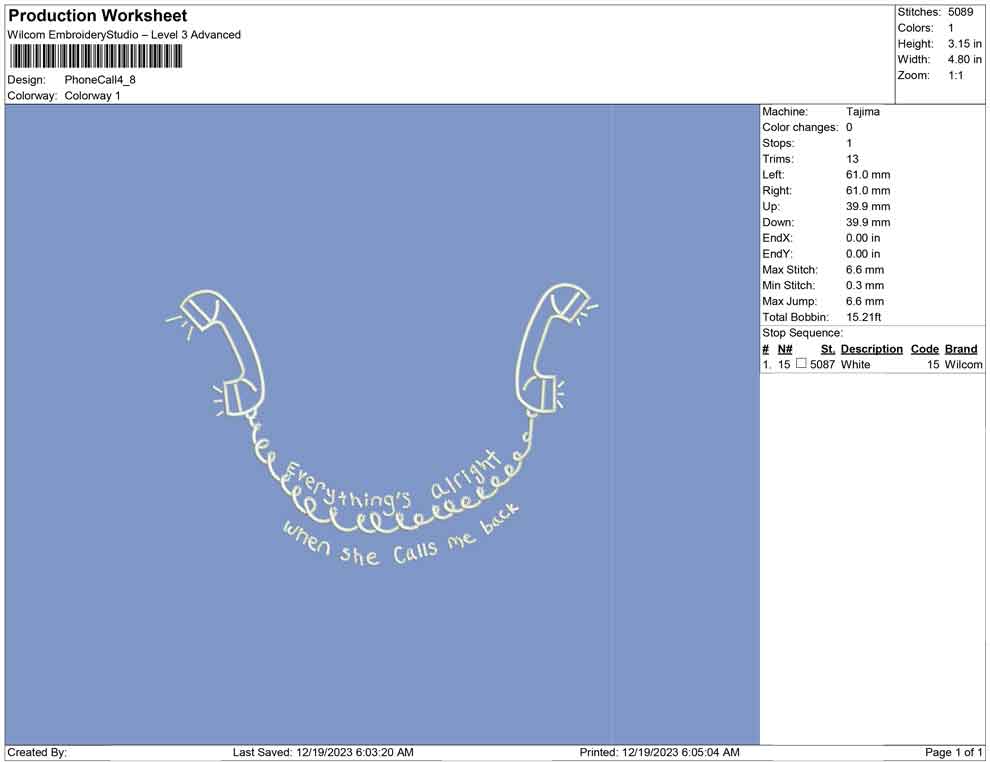The width and height of the screenshot is (990, 762).
Task: Click the white thread color swatch box
Action: (801, 364)
